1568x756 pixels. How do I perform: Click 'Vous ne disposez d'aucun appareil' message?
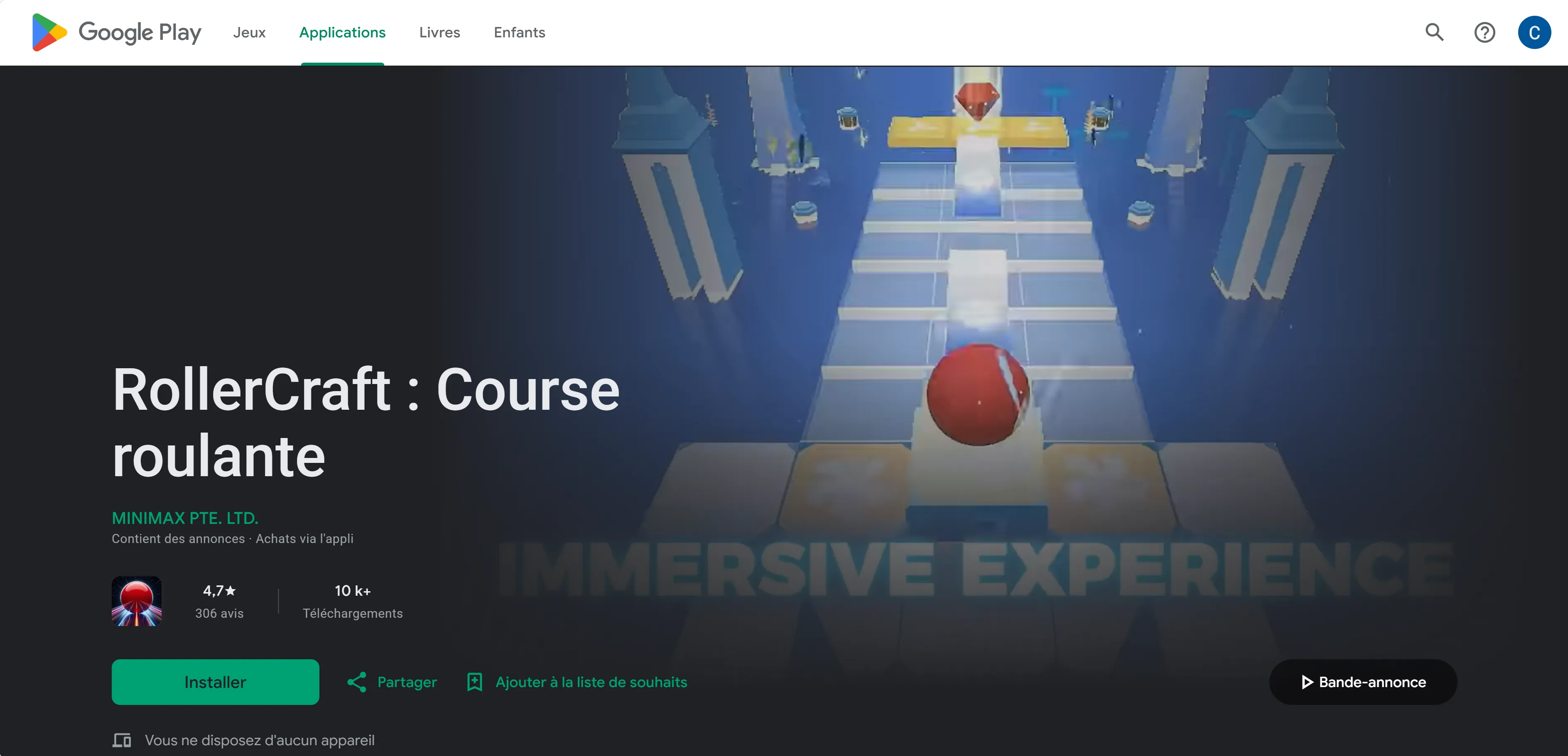pos(260,740)
